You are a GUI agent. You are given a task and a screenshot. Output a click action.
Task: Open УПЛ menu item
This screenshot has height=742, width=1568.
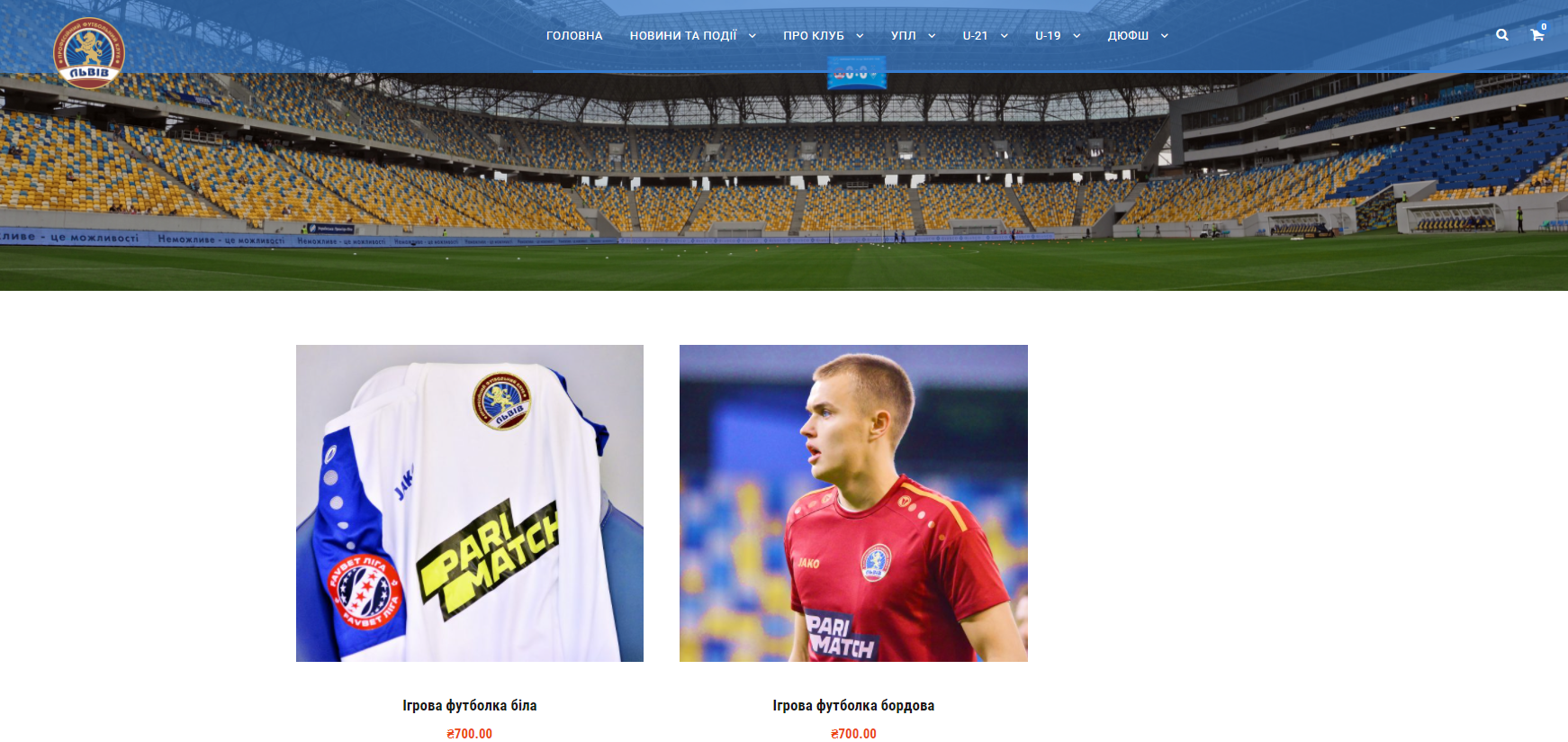(x=904, y=36)
